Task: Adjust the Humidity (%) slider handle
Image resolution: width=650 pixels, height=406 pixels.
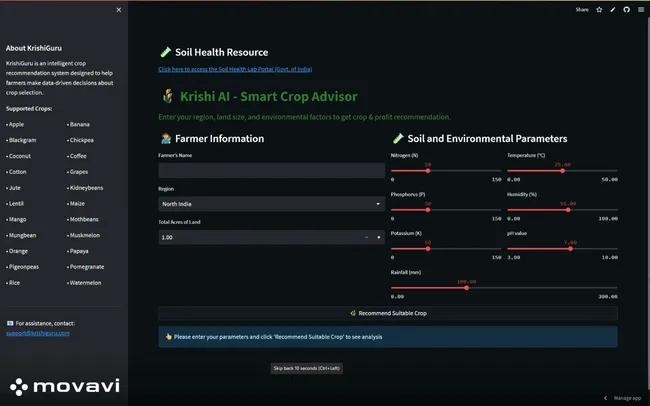Action: coord(568,210)
